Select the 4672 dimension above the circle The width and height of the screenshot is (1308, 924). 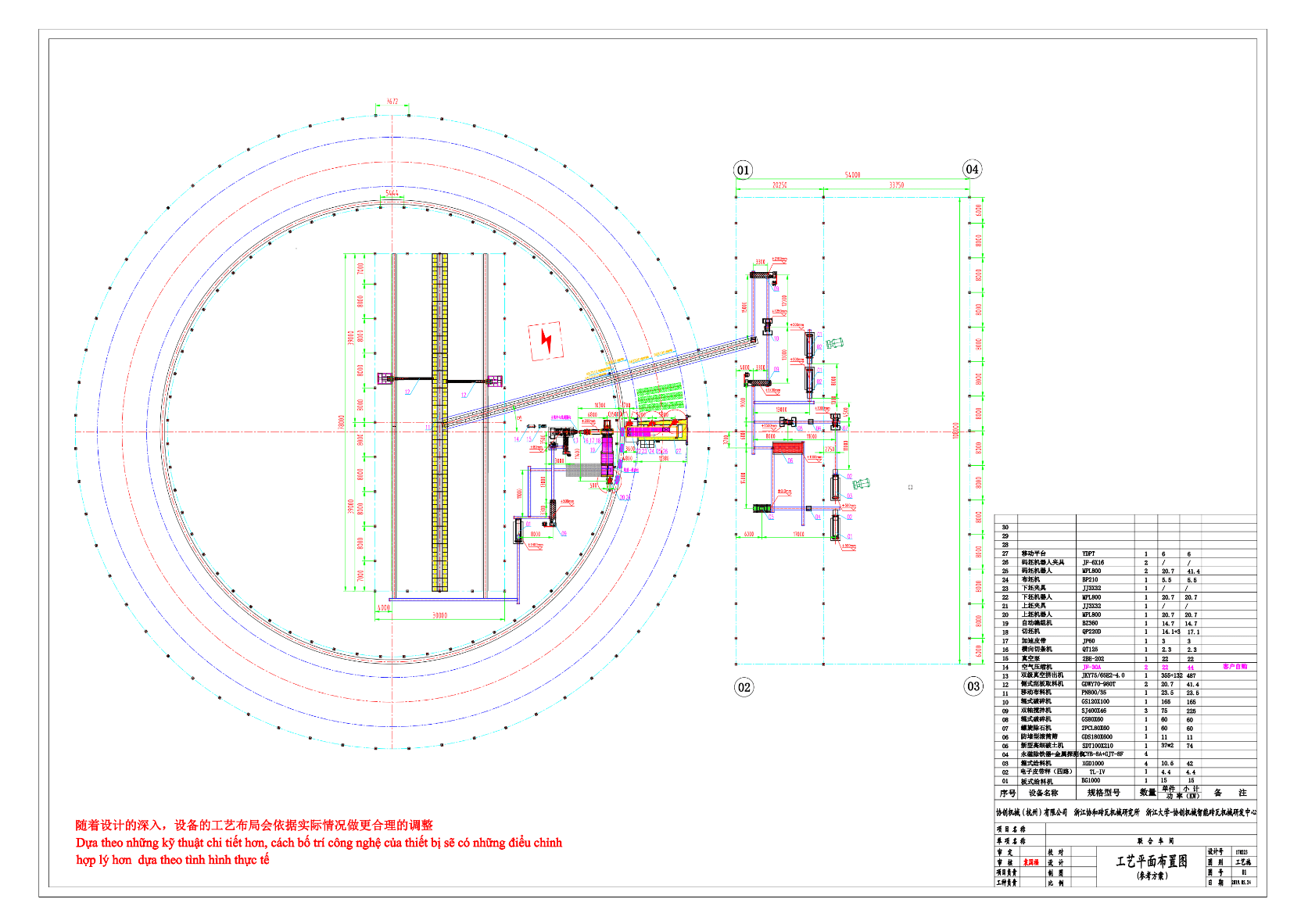[x=392, y=102]
